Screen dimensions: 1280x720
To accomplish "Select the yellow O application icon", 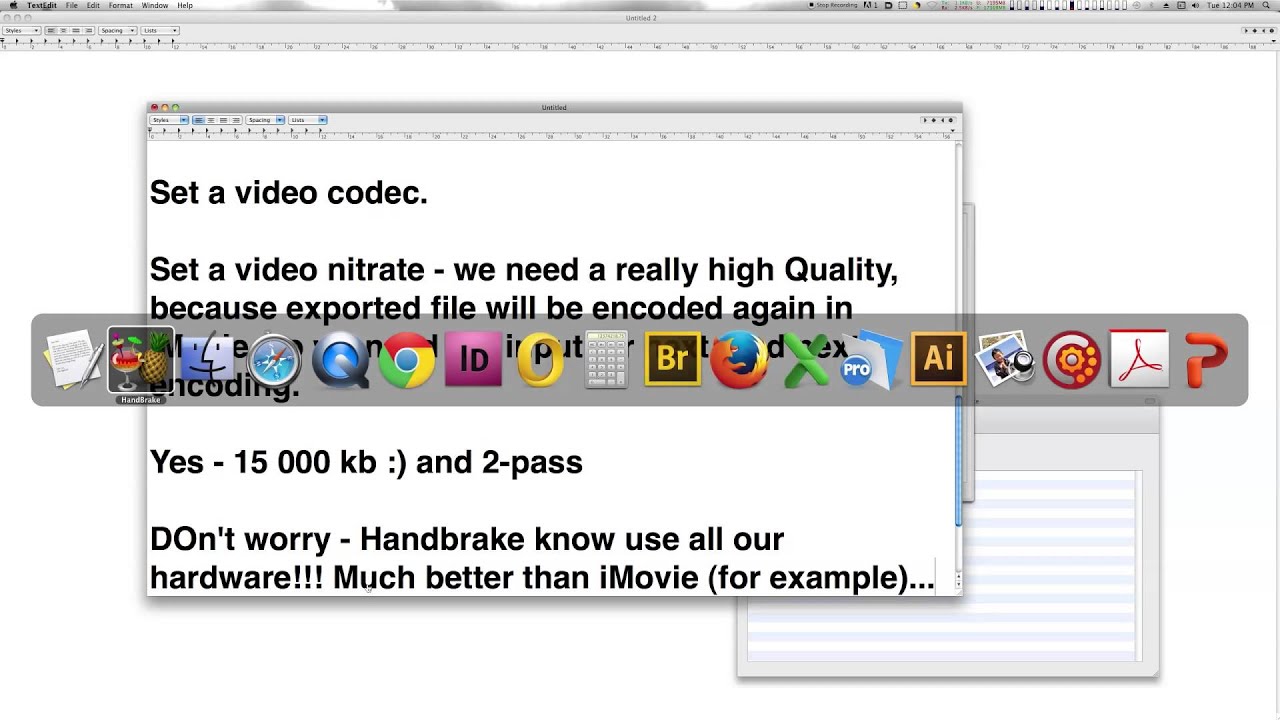I will [x=540, y=360].
